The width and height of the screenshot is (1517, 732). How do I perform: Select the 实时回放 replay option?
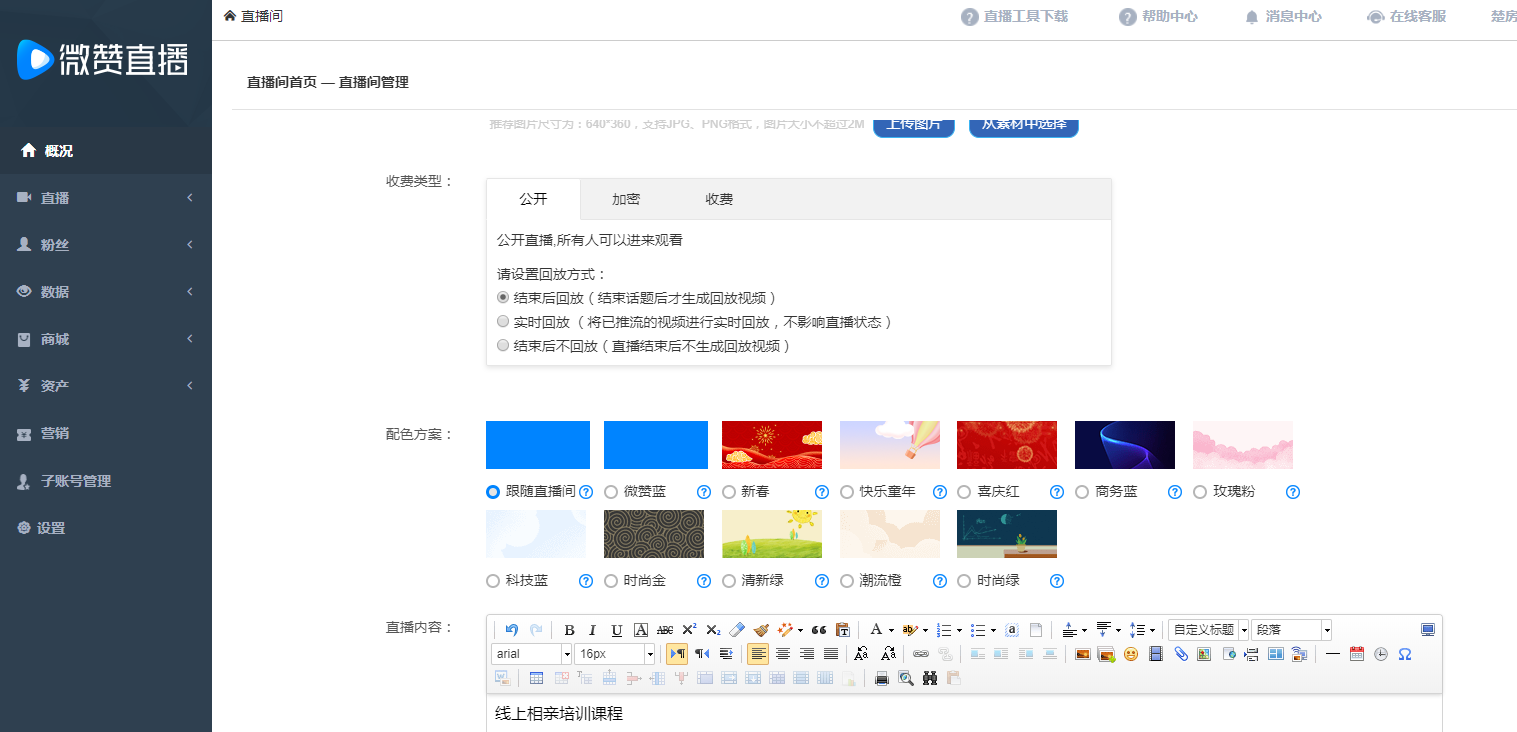tap(503, 322)
